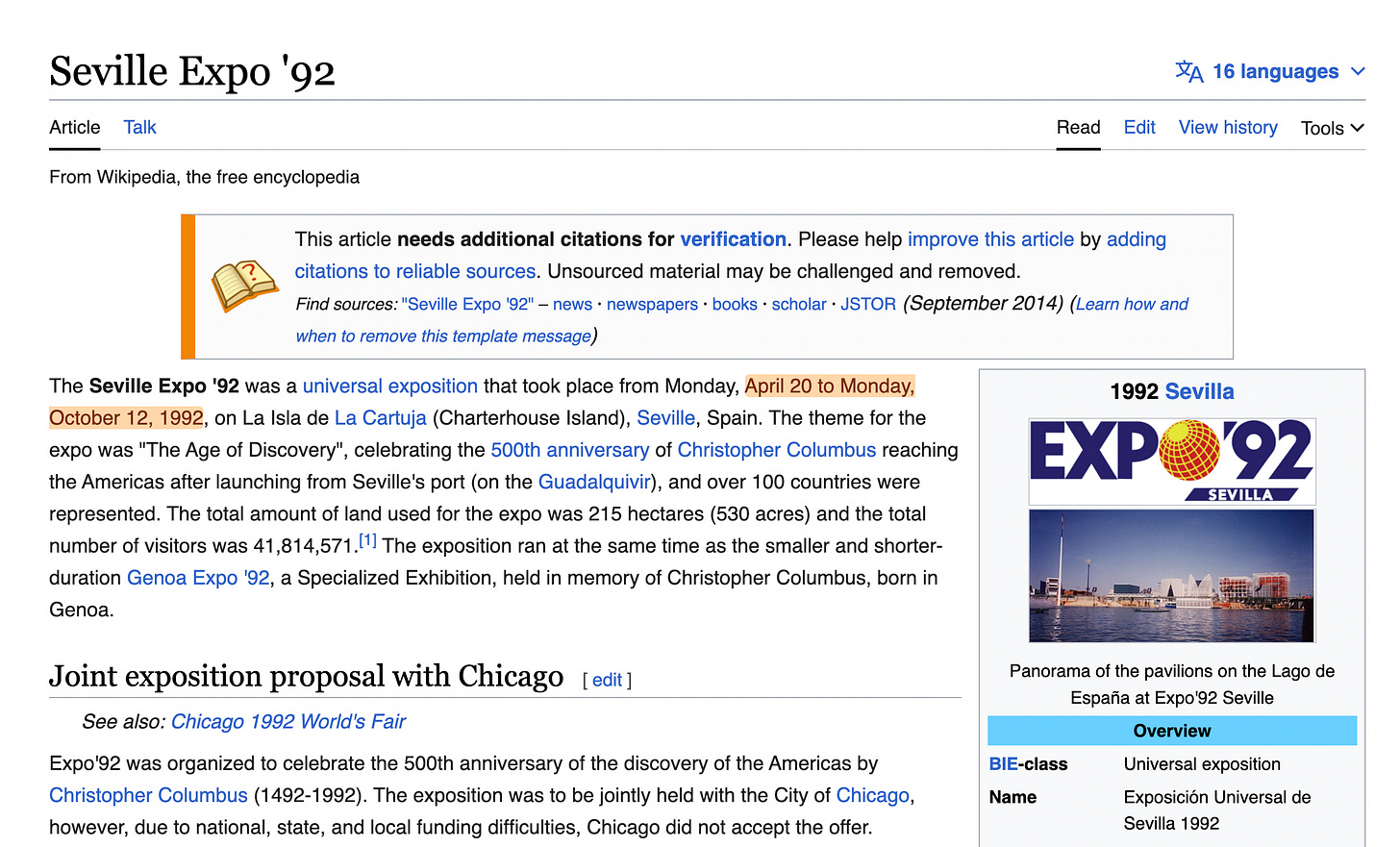Viewport: 1400px width, 847px height.
Task: Open the Edit tab
Action: (1139, 128)
